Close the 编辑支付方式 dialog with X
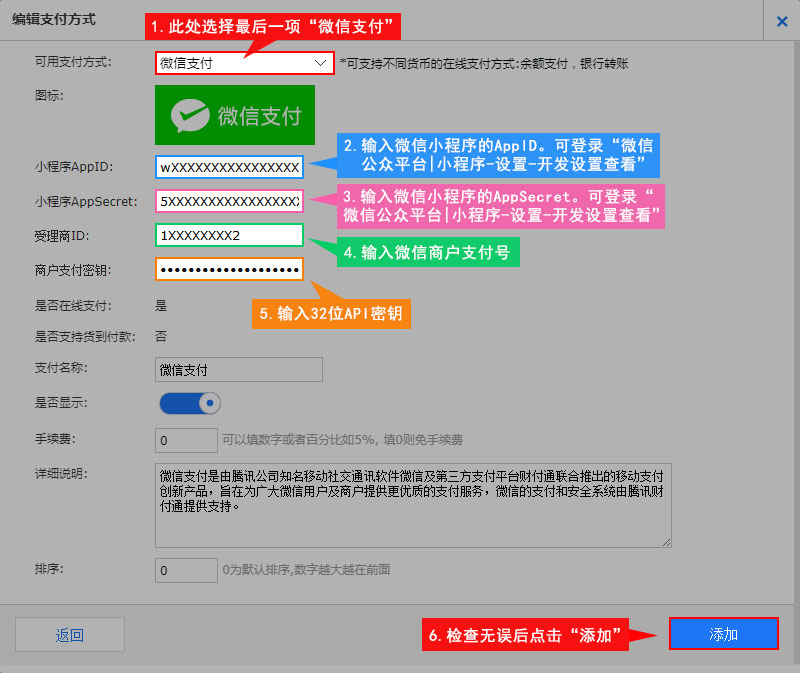The height and width of the screenshot is (673, 800). tap(779, 20)
